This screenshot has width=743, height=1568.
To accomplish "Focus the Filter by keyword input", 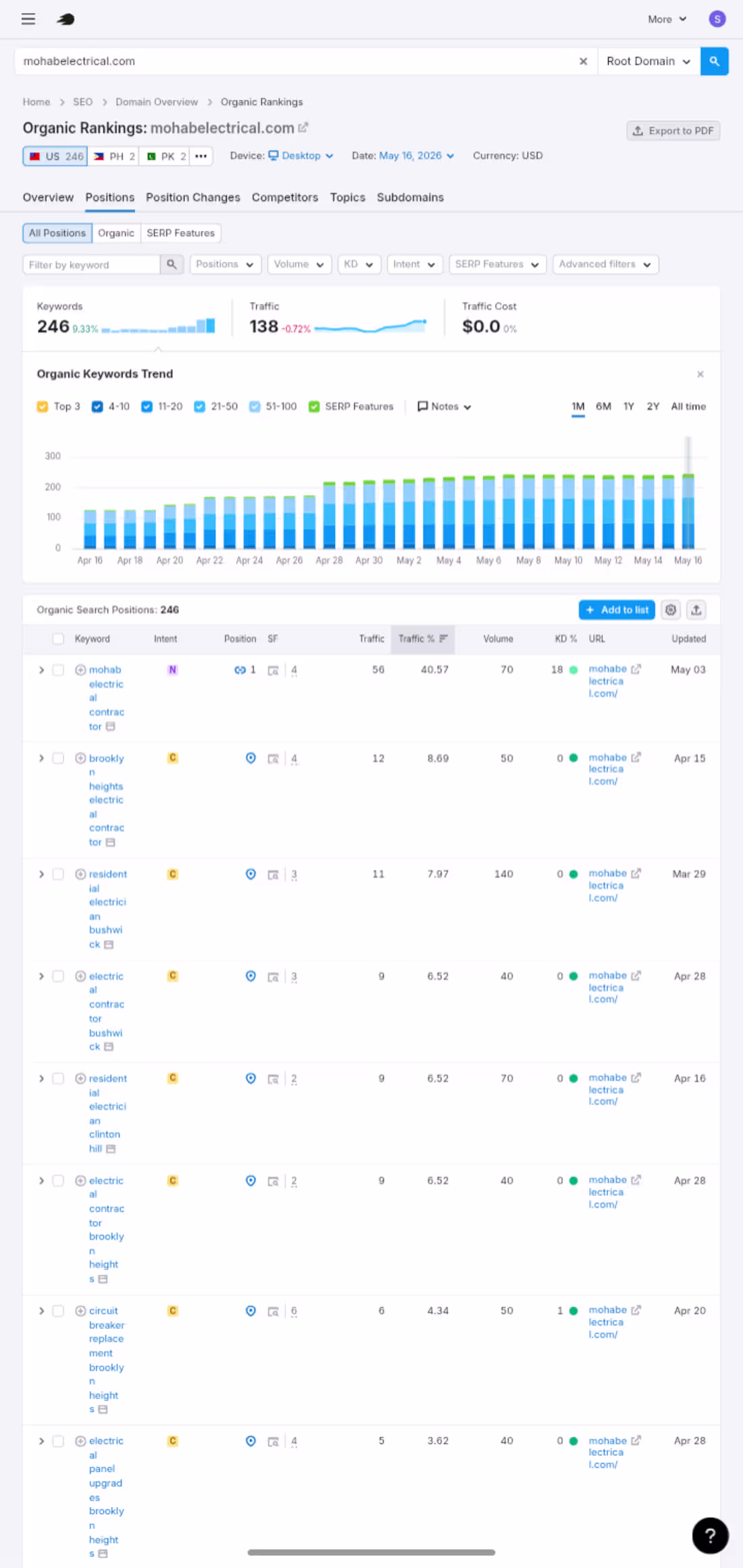I will click(91, 265).
